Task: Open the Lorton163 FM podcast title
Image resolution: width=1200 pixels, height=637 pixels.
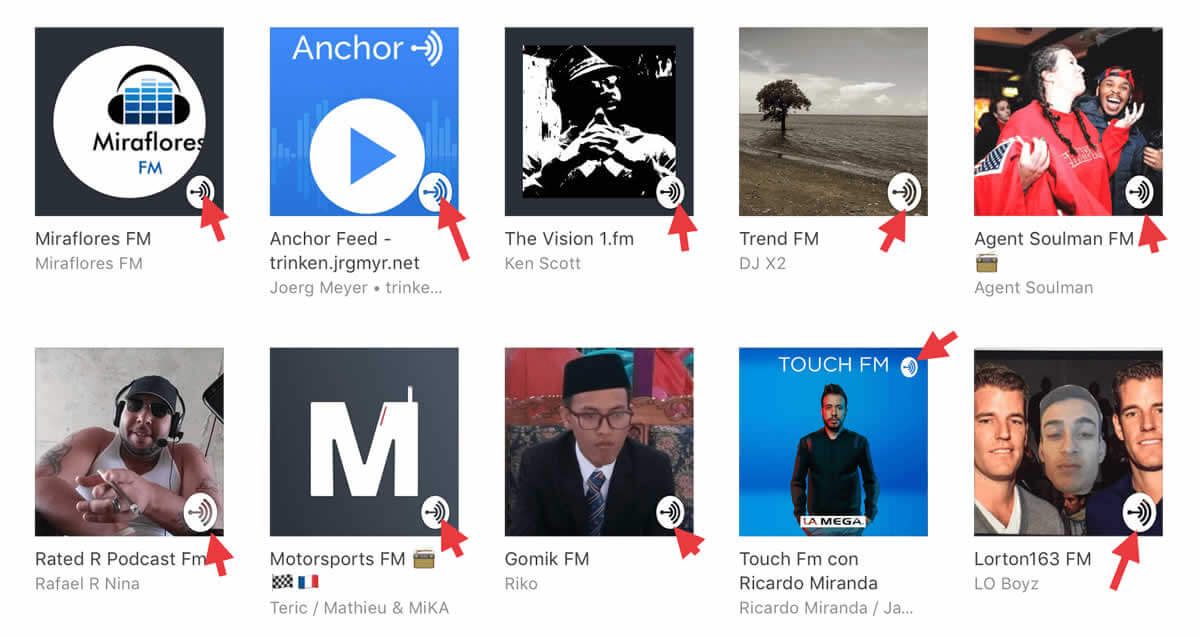Action: [1032, 559]
